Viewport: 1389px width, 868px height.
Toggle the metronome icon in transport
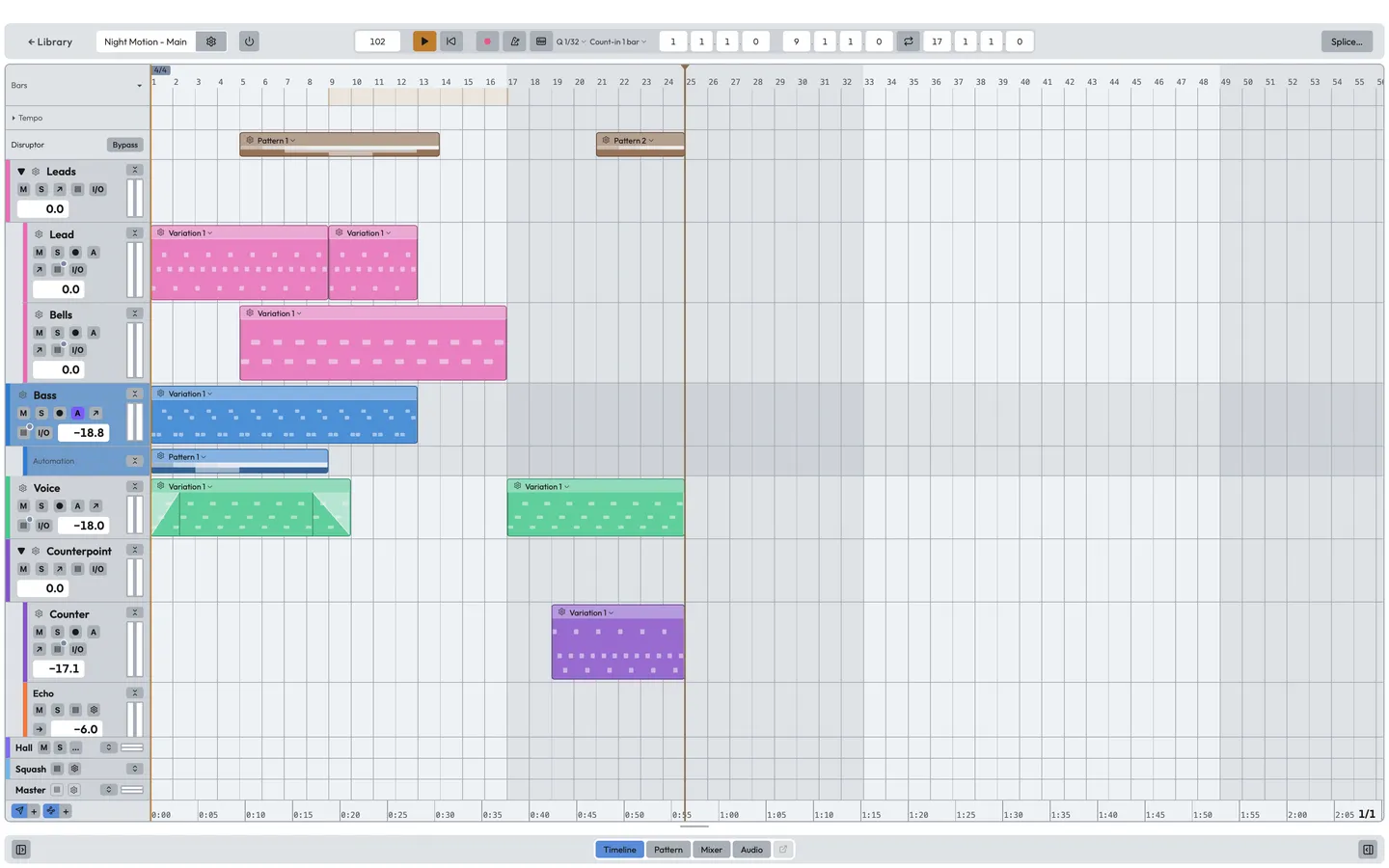tap(514, 41)
